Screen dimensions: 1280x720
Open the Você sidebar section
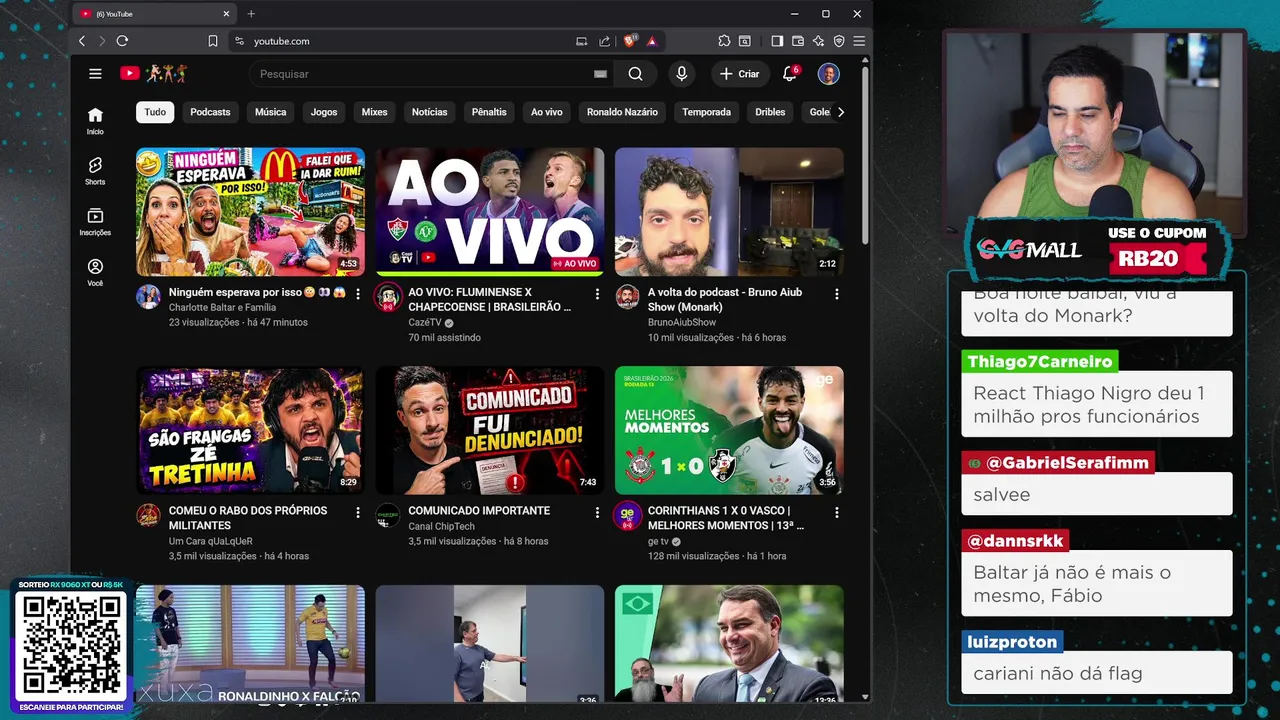click(x=95, y=273)
